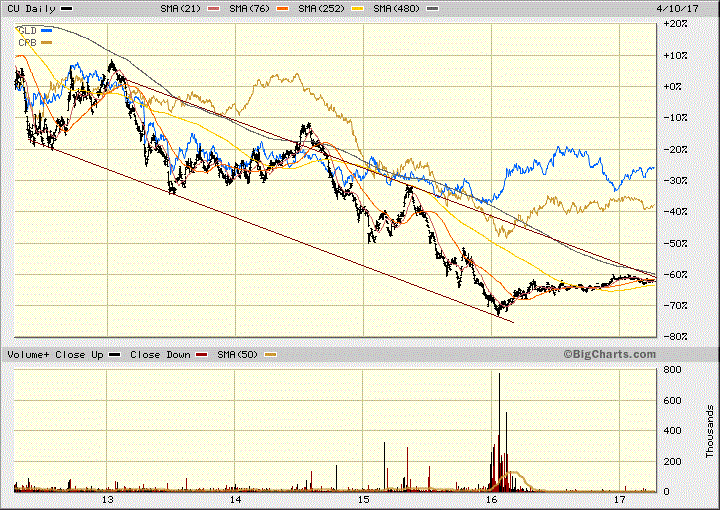Click the -40% axis label
The height and width of the screenshot is (510, 720).
click(x=675, y=212)
